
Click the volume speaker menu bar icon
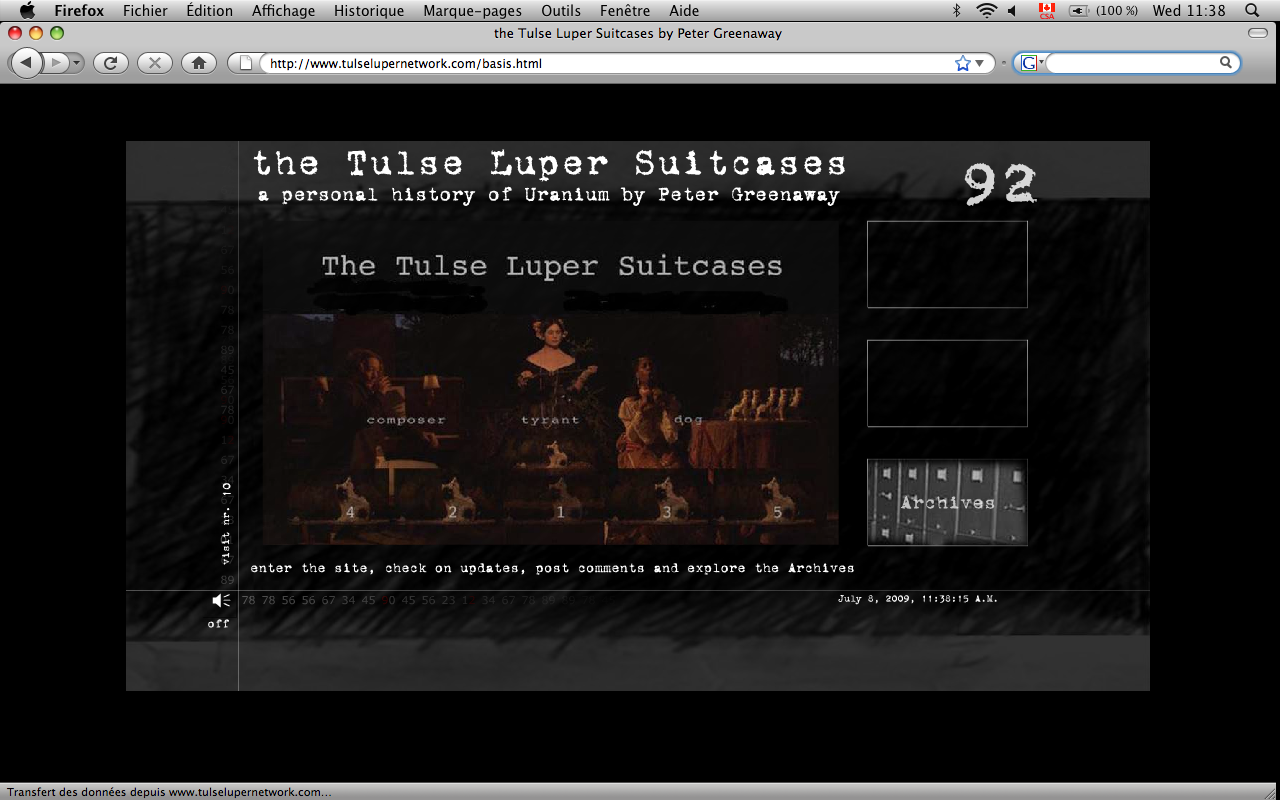click(x=1013, y=11)
